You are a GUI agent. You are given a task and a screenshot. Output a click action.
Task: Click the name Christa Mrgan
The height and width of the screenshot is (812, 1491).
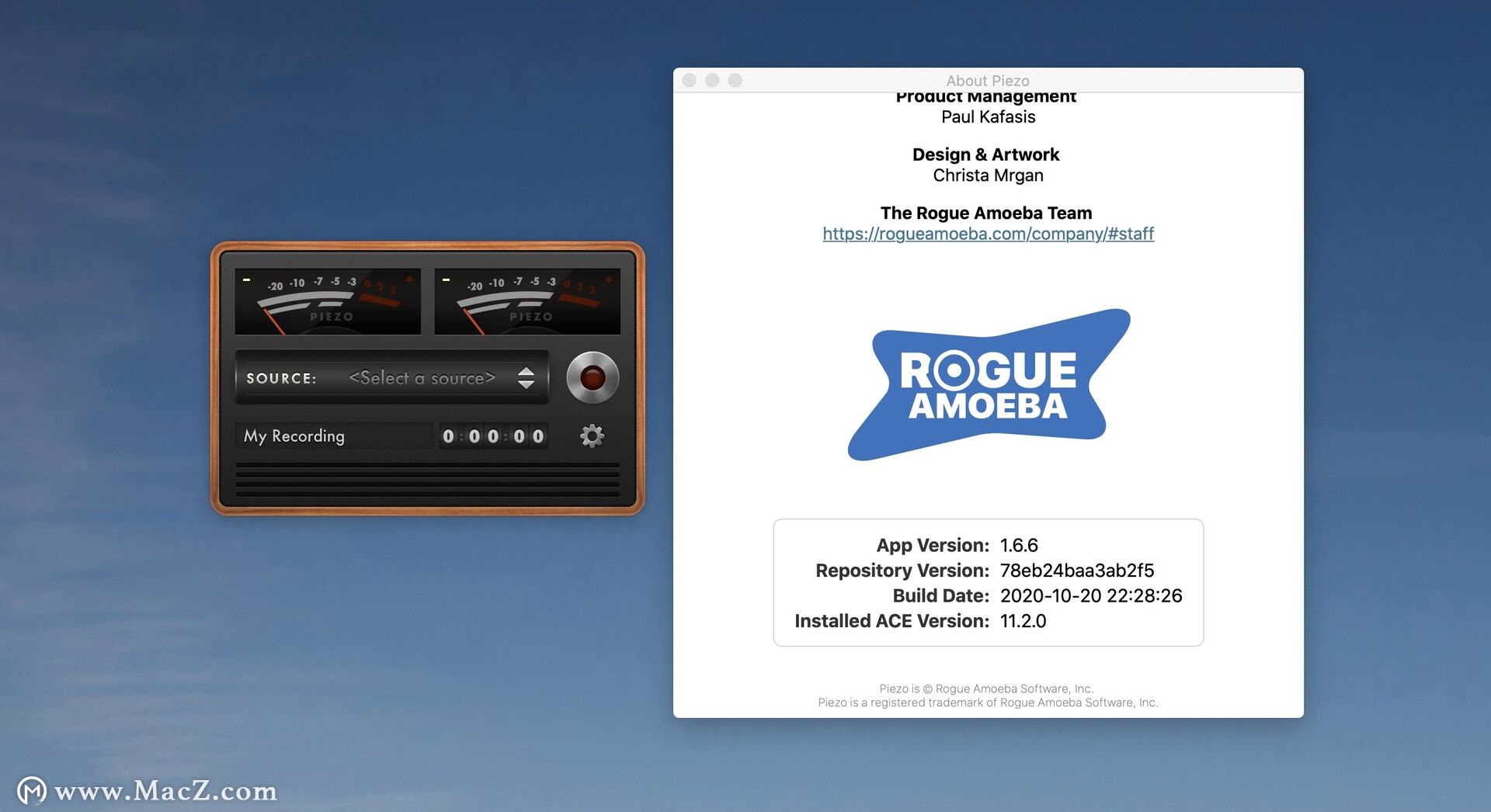point(989,175)
